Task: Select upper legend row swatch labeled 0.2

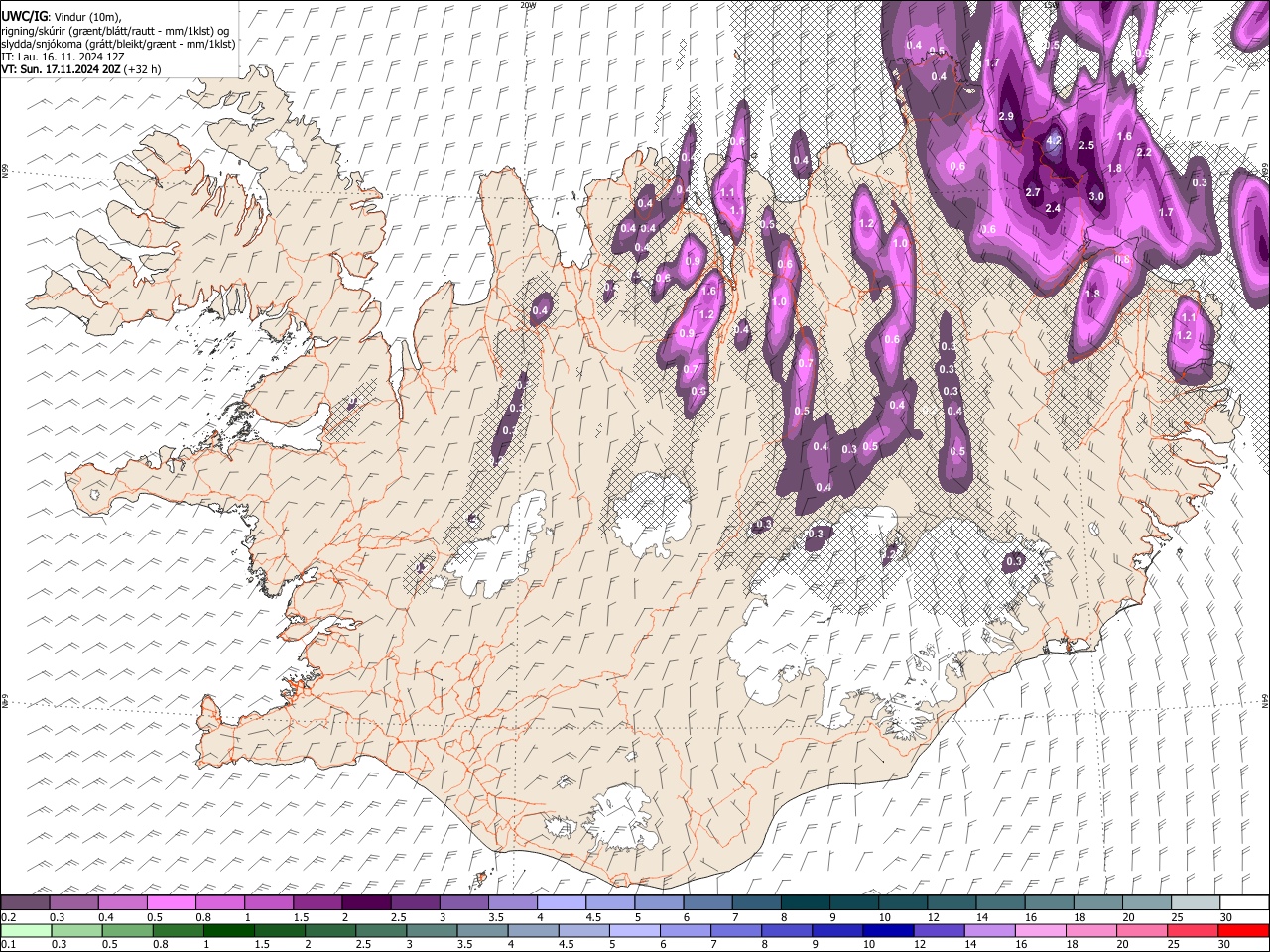Action: pos(25,902)
